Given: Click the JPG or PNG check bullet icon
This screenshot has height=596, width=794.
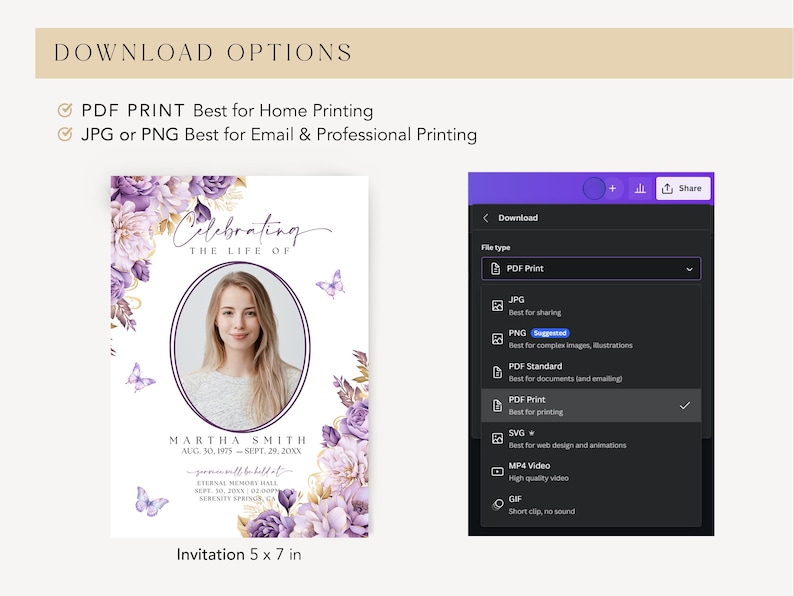Looking at the screenshot, I should click(x=65, y=134).
